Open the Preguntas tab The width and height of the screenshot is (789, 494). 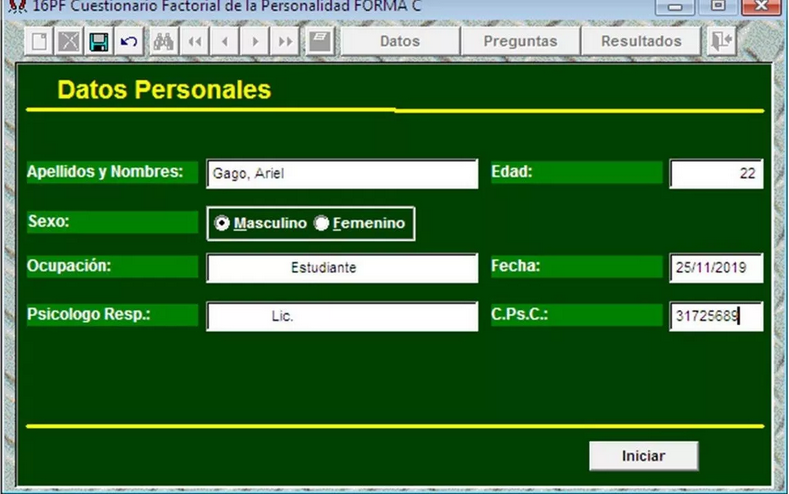520,41
